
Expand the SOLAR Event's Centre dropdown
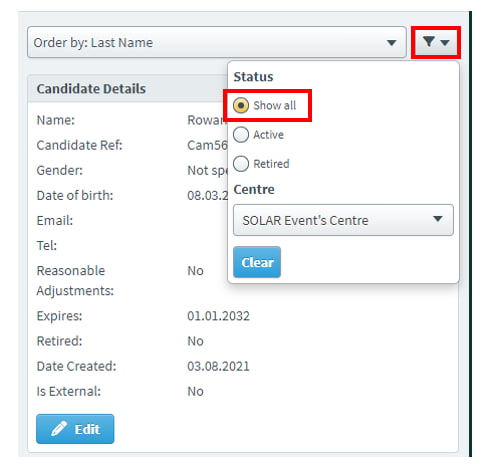click(x=343, y=220)
